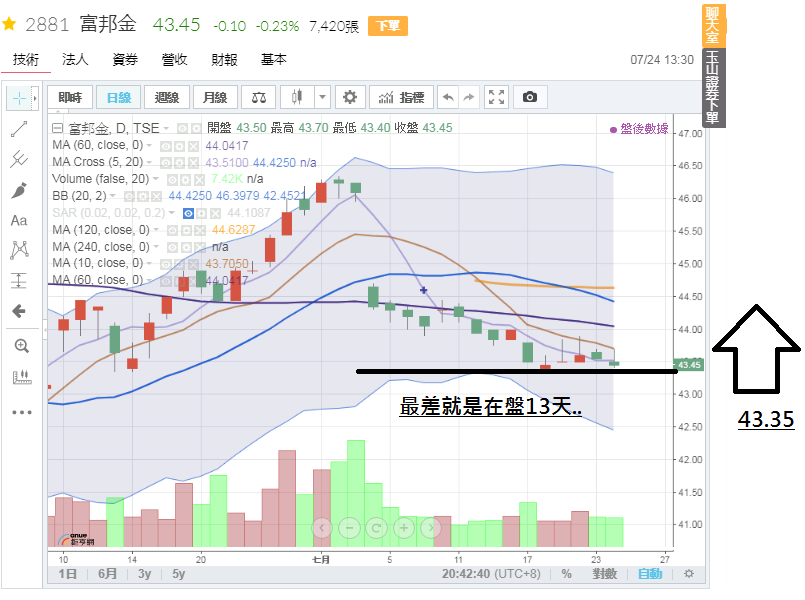
Task: Take a chart snapshot with camera icon
Action: click(x=530, y=97)
